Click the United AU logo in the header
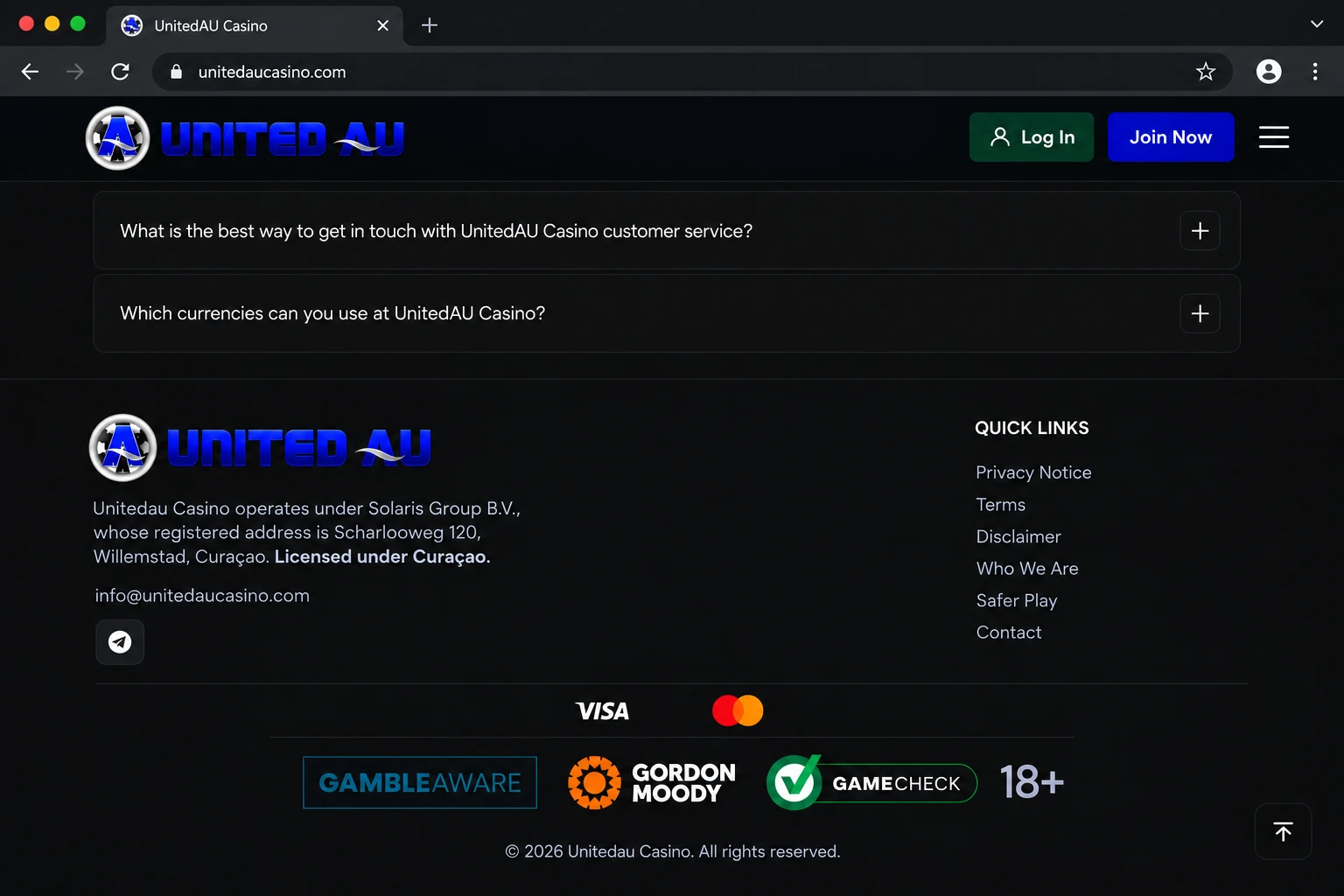The height and width of the screenshot is (896, 1344). tap(245, 138)
